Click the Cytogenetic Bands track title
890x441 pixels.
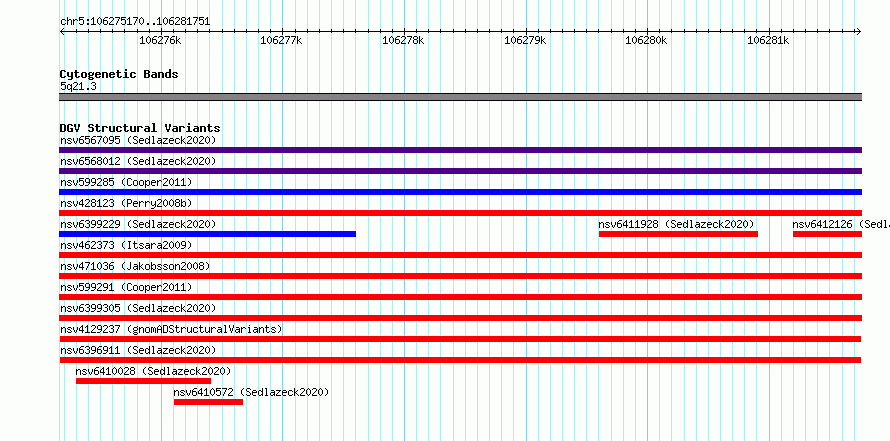119,74
